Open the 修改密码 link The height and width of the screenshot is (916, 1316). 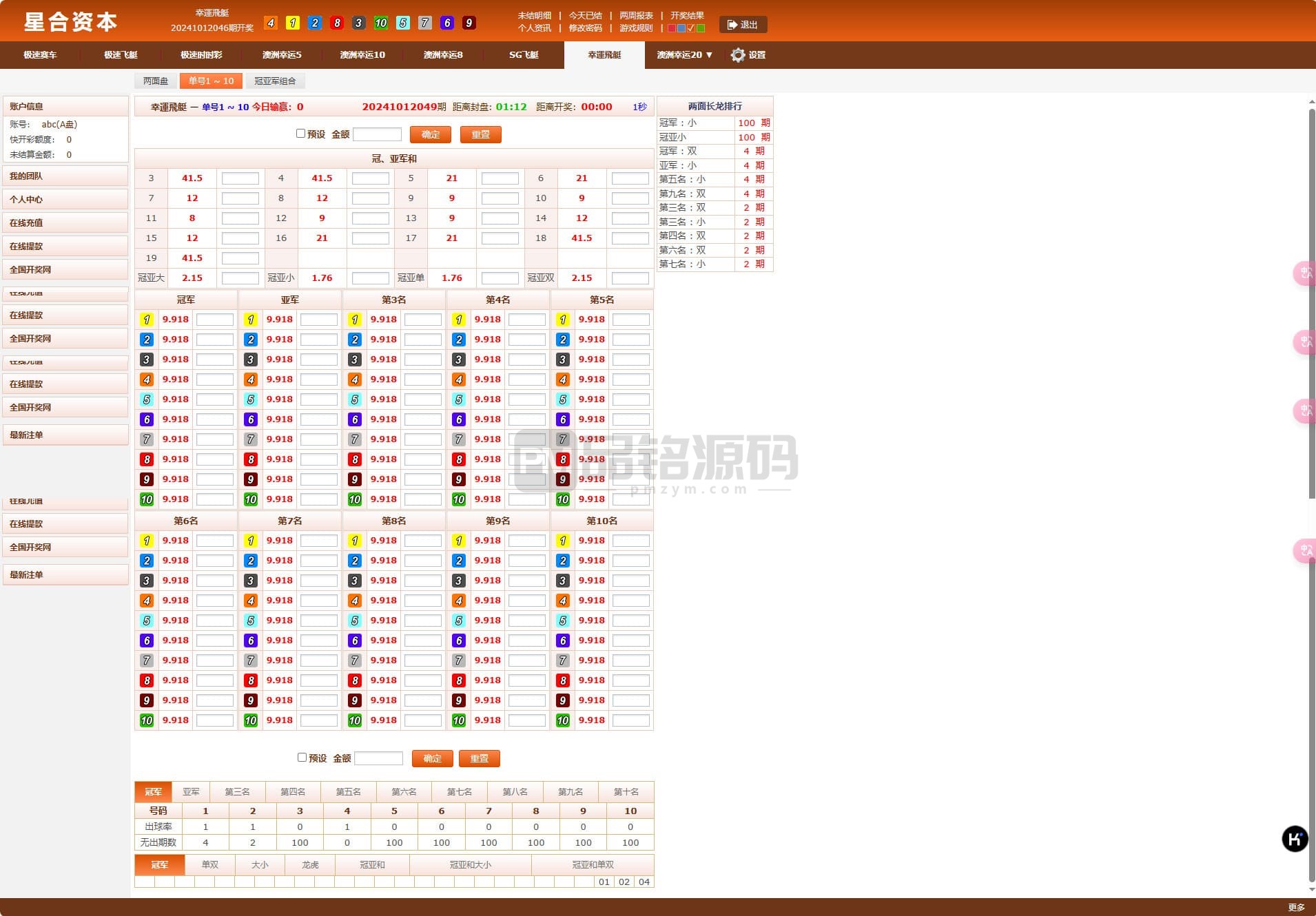[585, 28]
